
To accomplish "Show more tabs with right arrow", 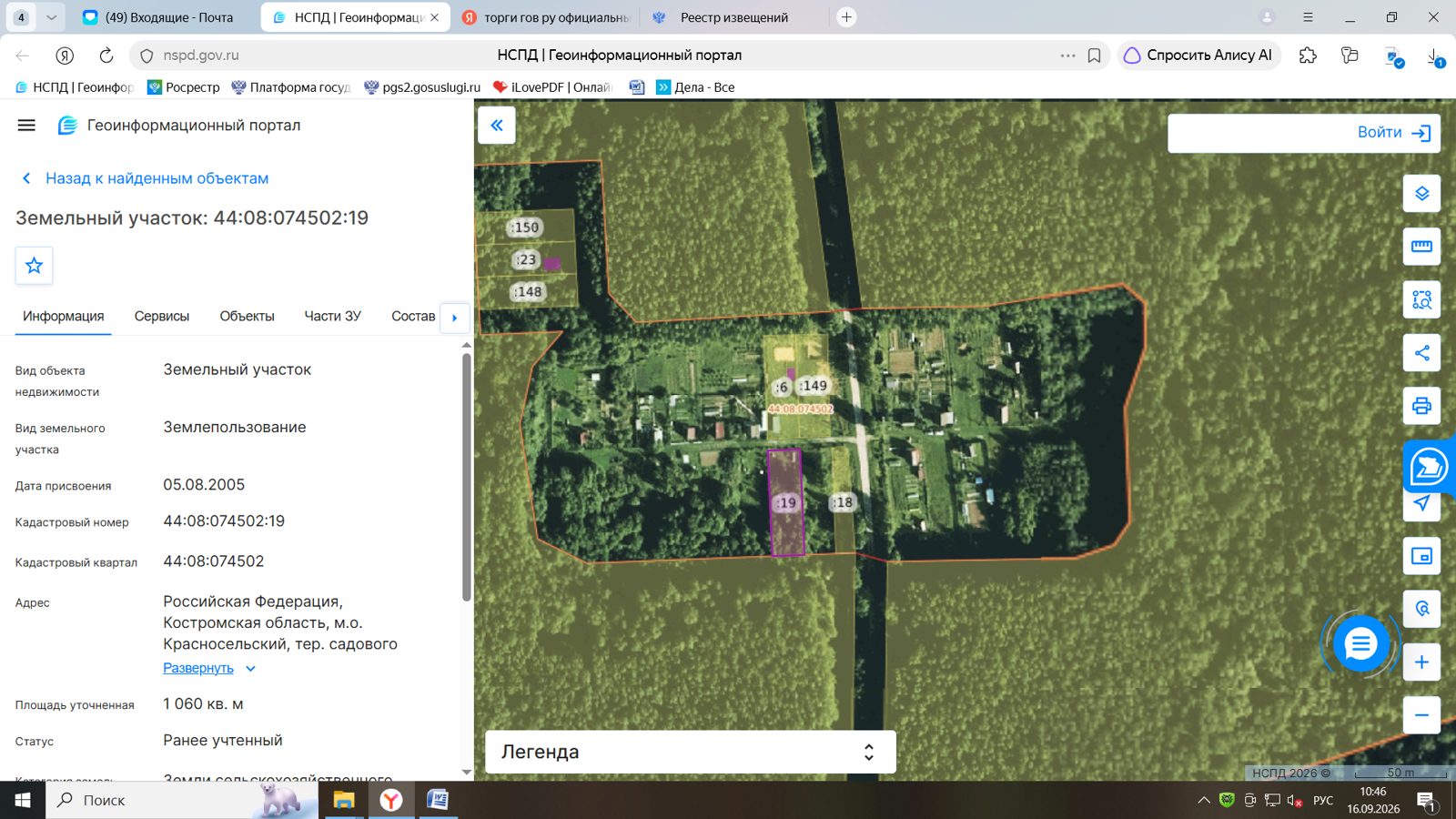I will coord(455,318).
